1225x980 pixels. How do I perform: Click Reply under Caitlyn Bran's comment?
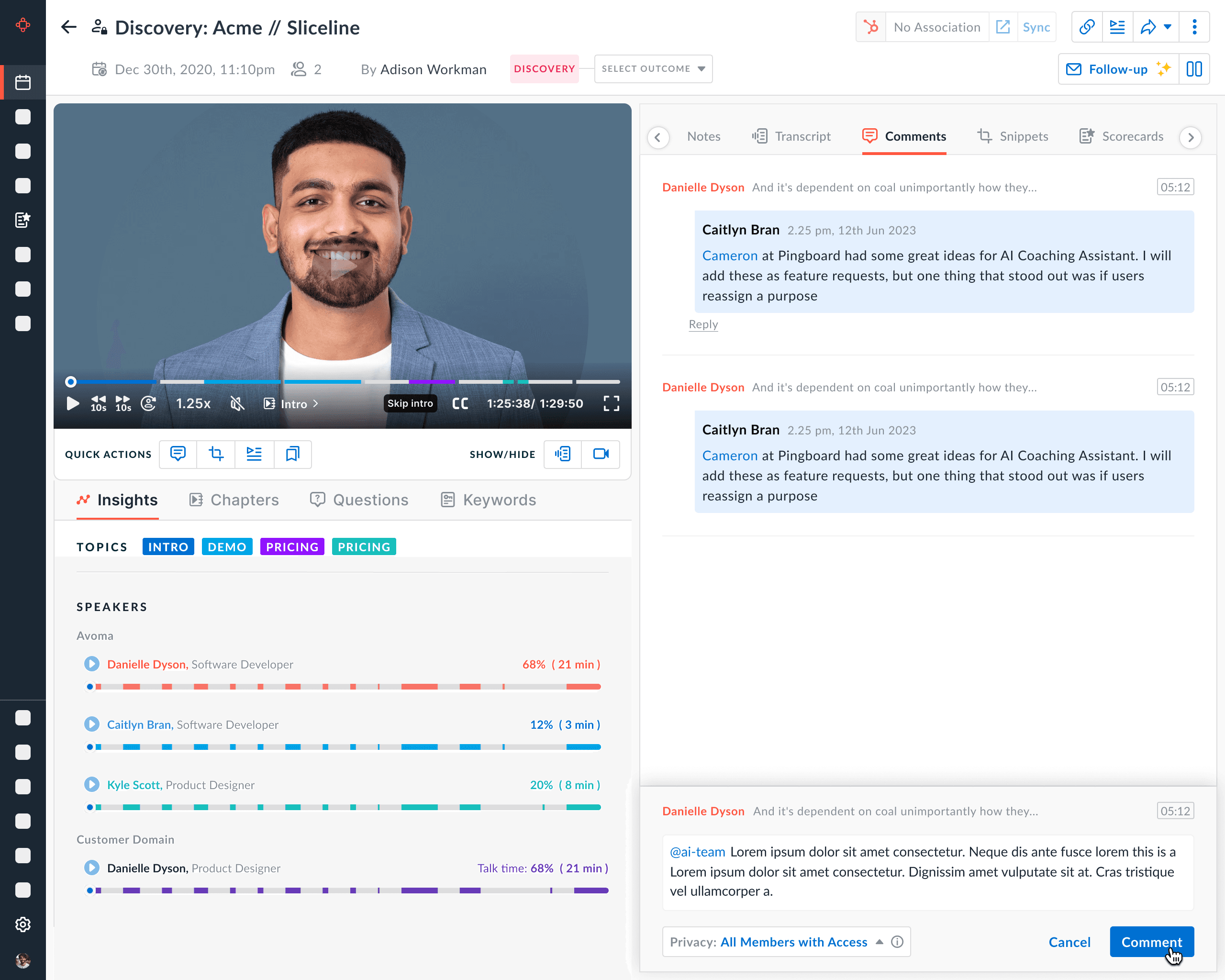click(x=703, y=324)
